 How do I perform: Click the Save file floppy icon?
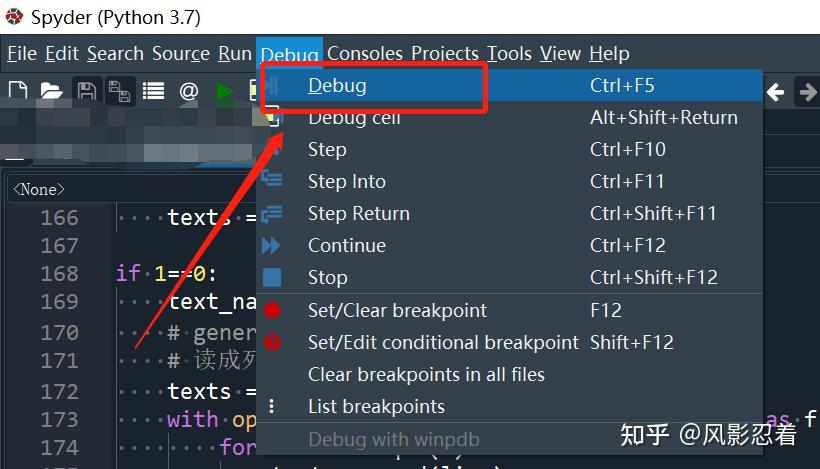point(86,92)
